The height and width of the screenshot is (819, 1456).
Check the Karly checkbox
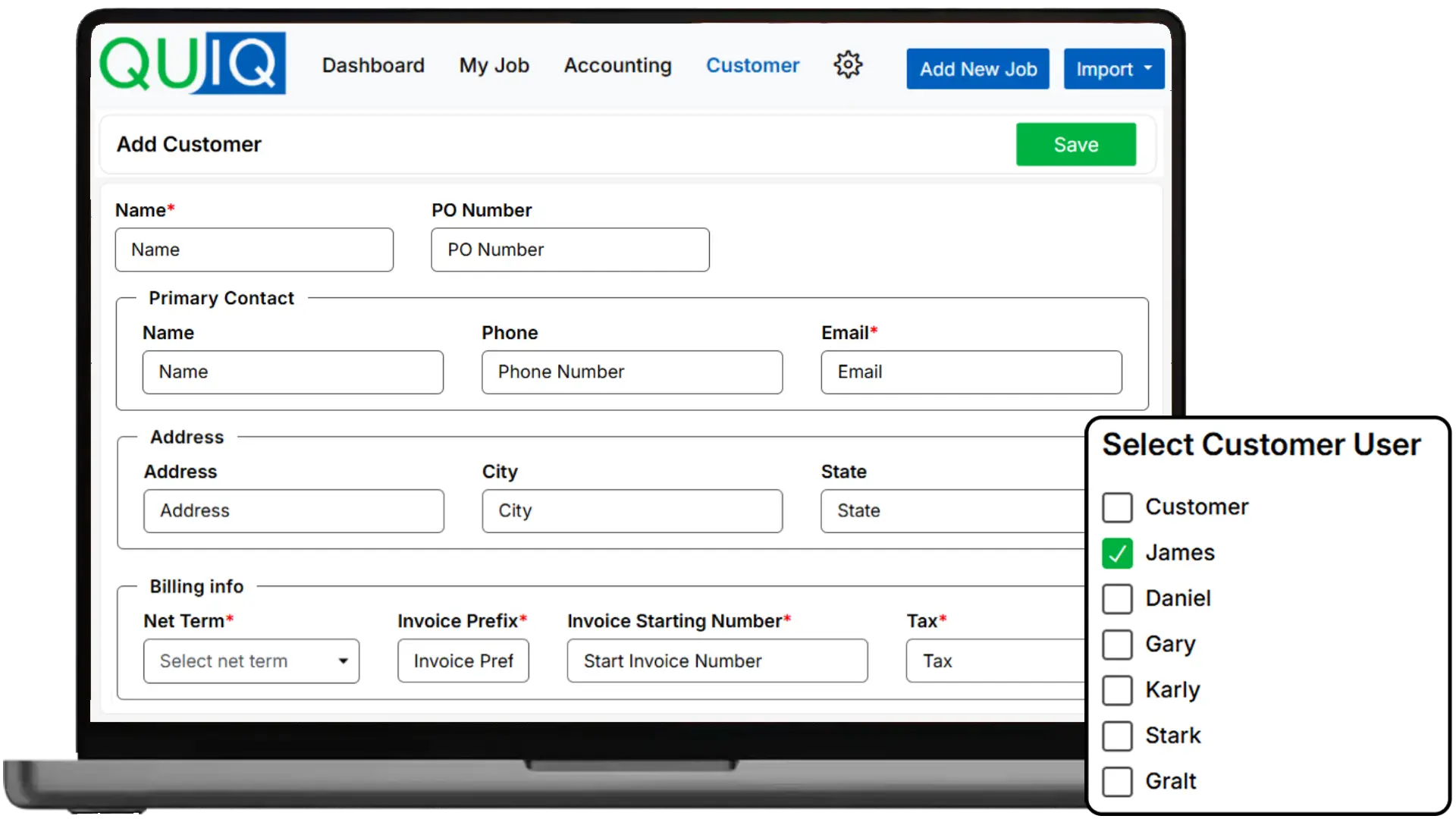(1116, 690)
